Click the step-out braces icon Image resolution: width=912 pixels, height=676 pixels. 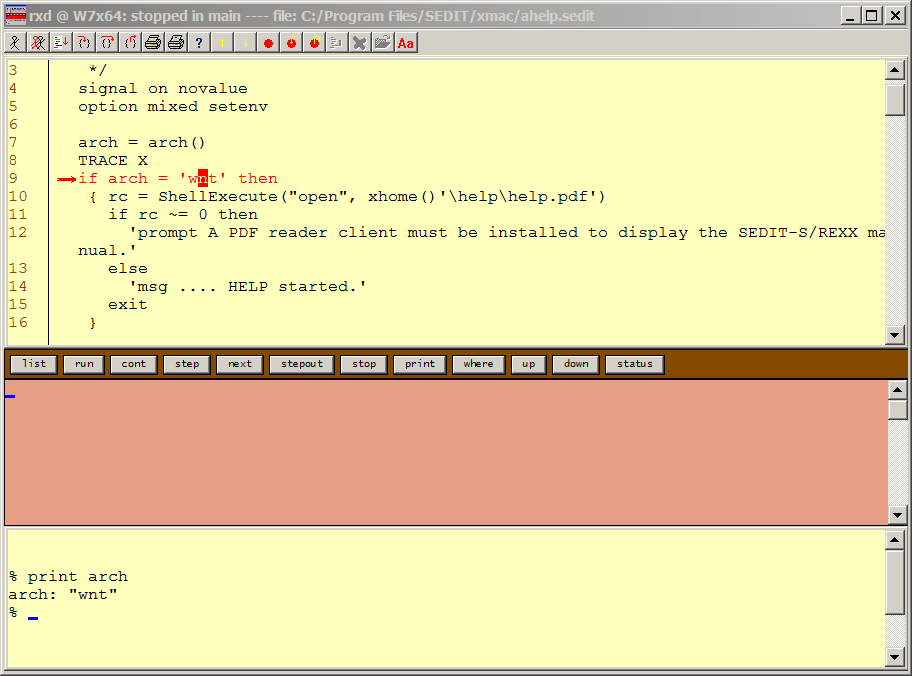point(130,42)
